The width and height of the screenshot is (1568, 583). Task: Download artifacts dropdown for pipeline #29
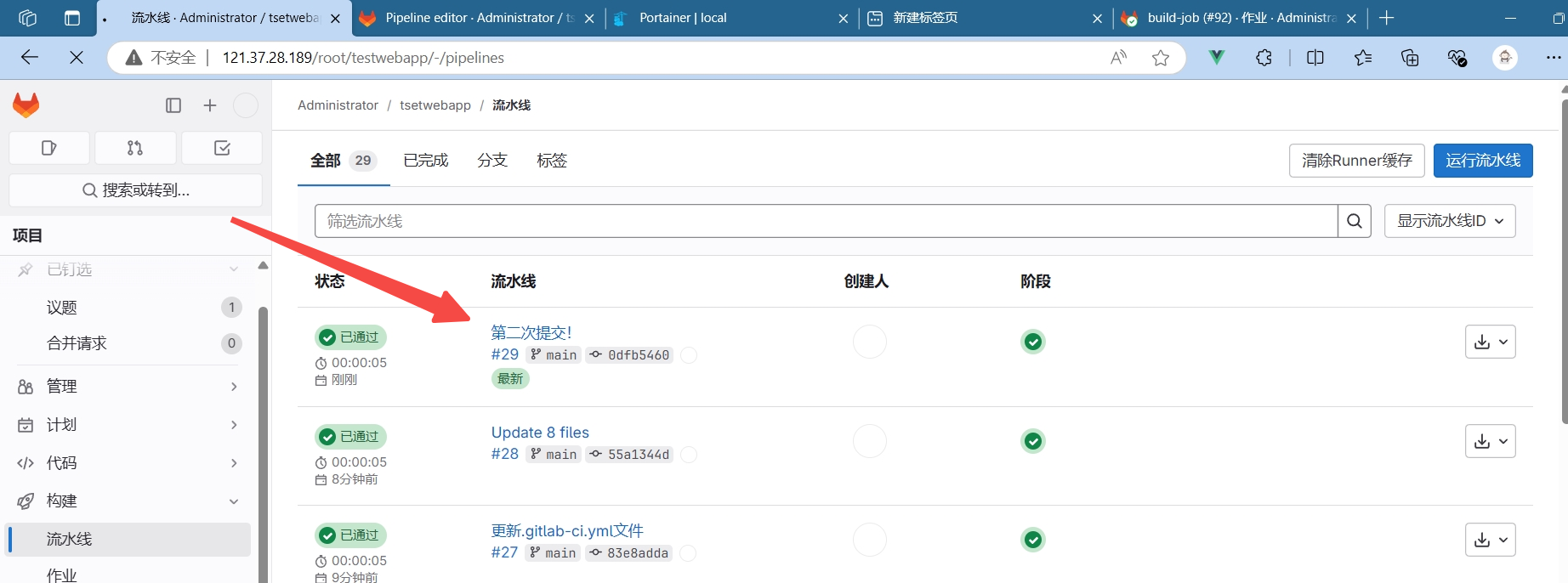(1491, 342)
